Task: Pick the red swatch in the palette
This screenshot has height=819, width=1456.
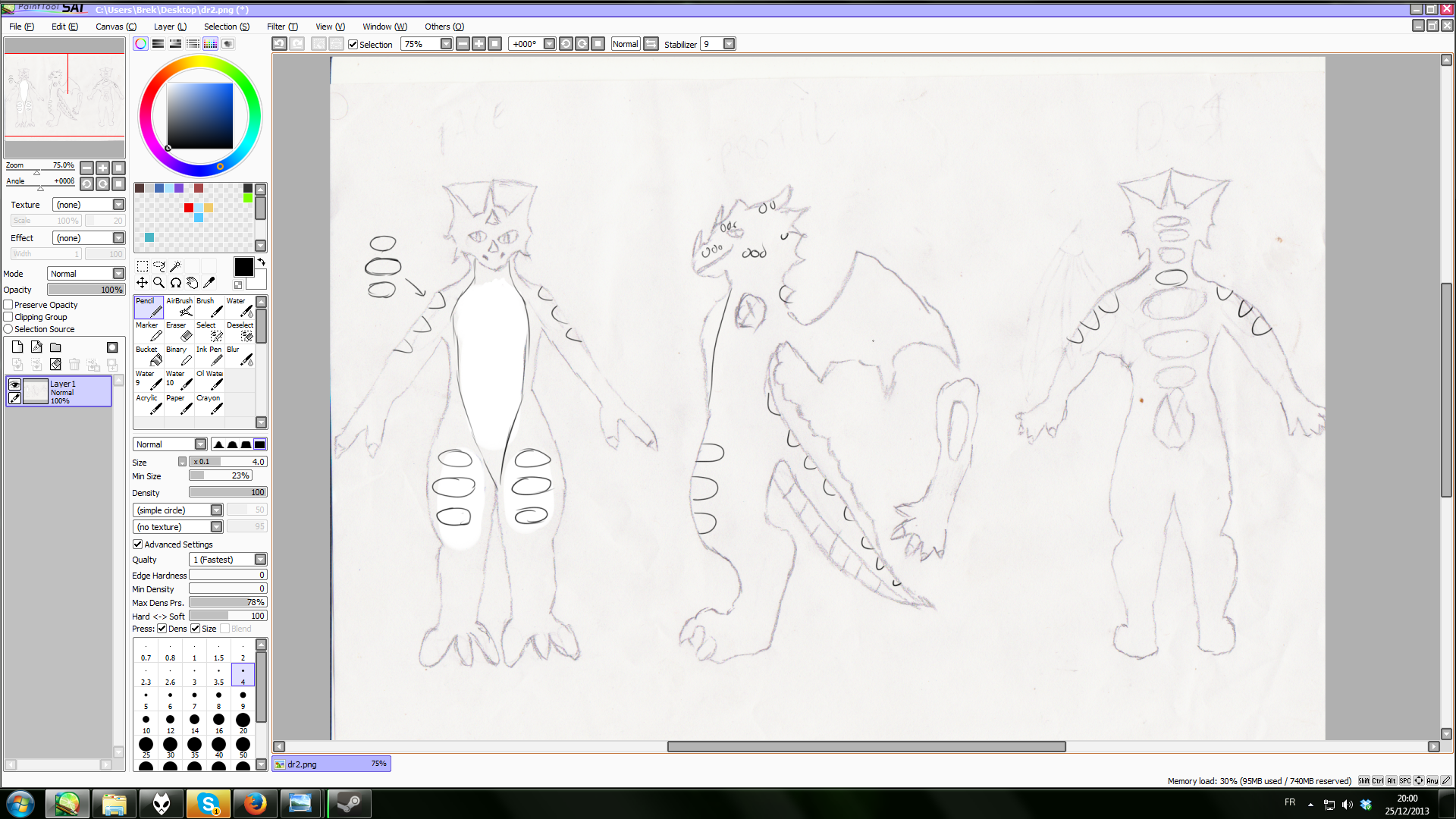Action: [189, 208]
